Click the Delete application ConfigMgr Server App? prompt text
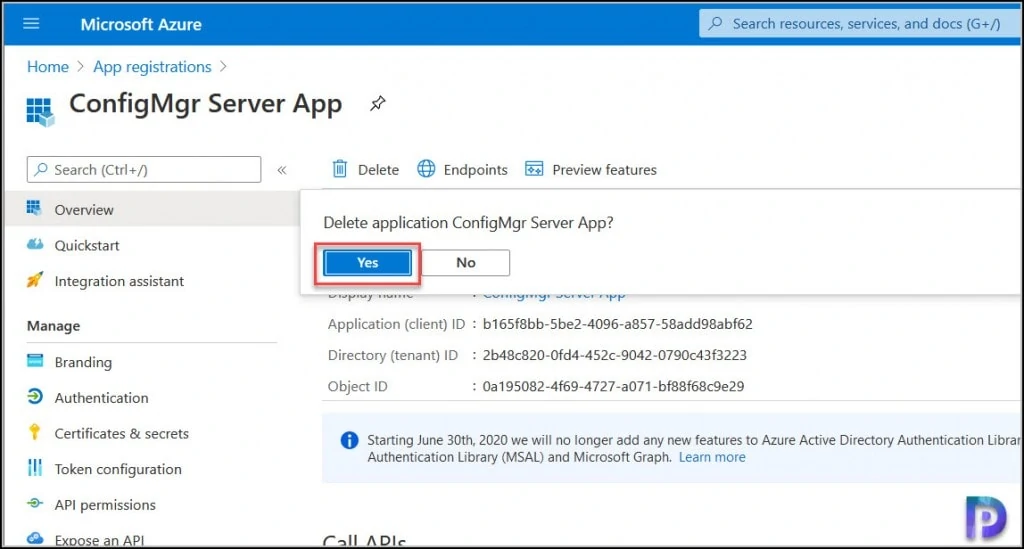This screenshot has width=1024, height=549. pyautogui.click(x=468, y=223)
